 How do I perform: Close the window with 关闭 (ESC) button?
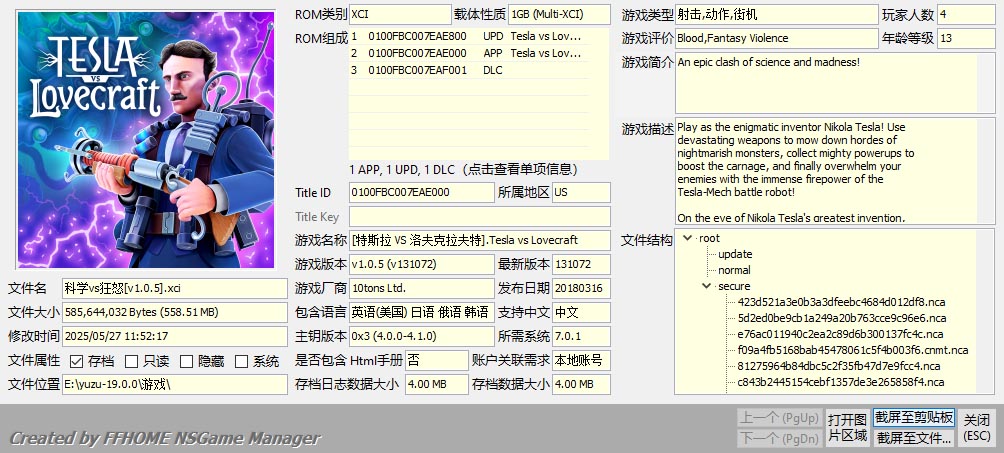tap(977, 427)
